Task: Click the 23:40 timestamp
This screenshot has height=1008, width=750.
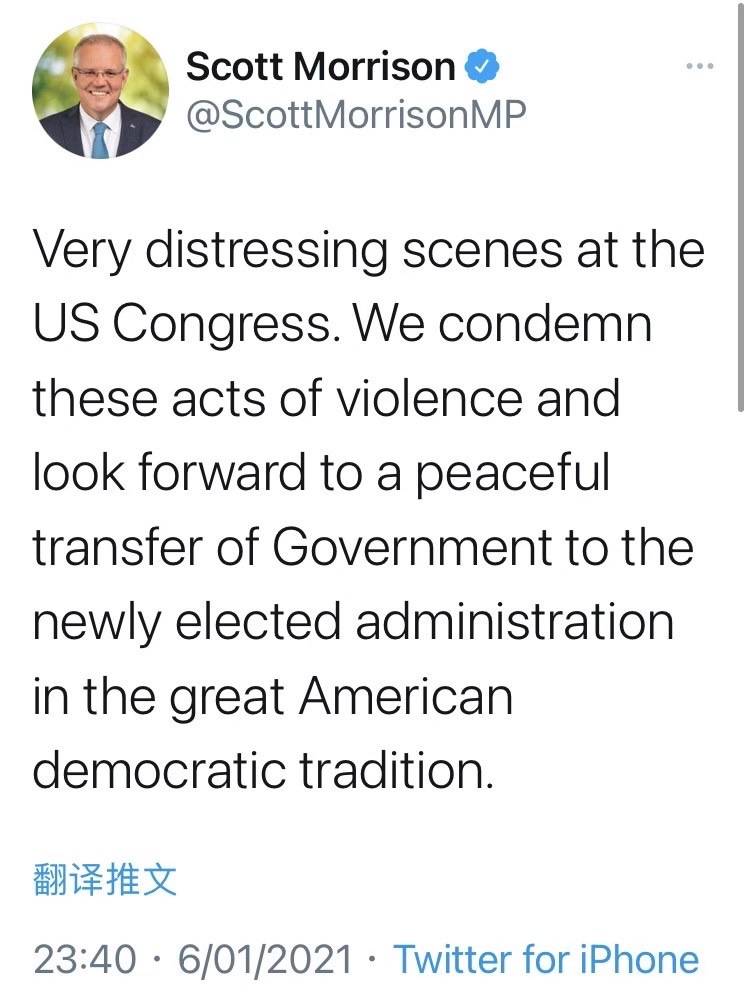Action: 85,959
